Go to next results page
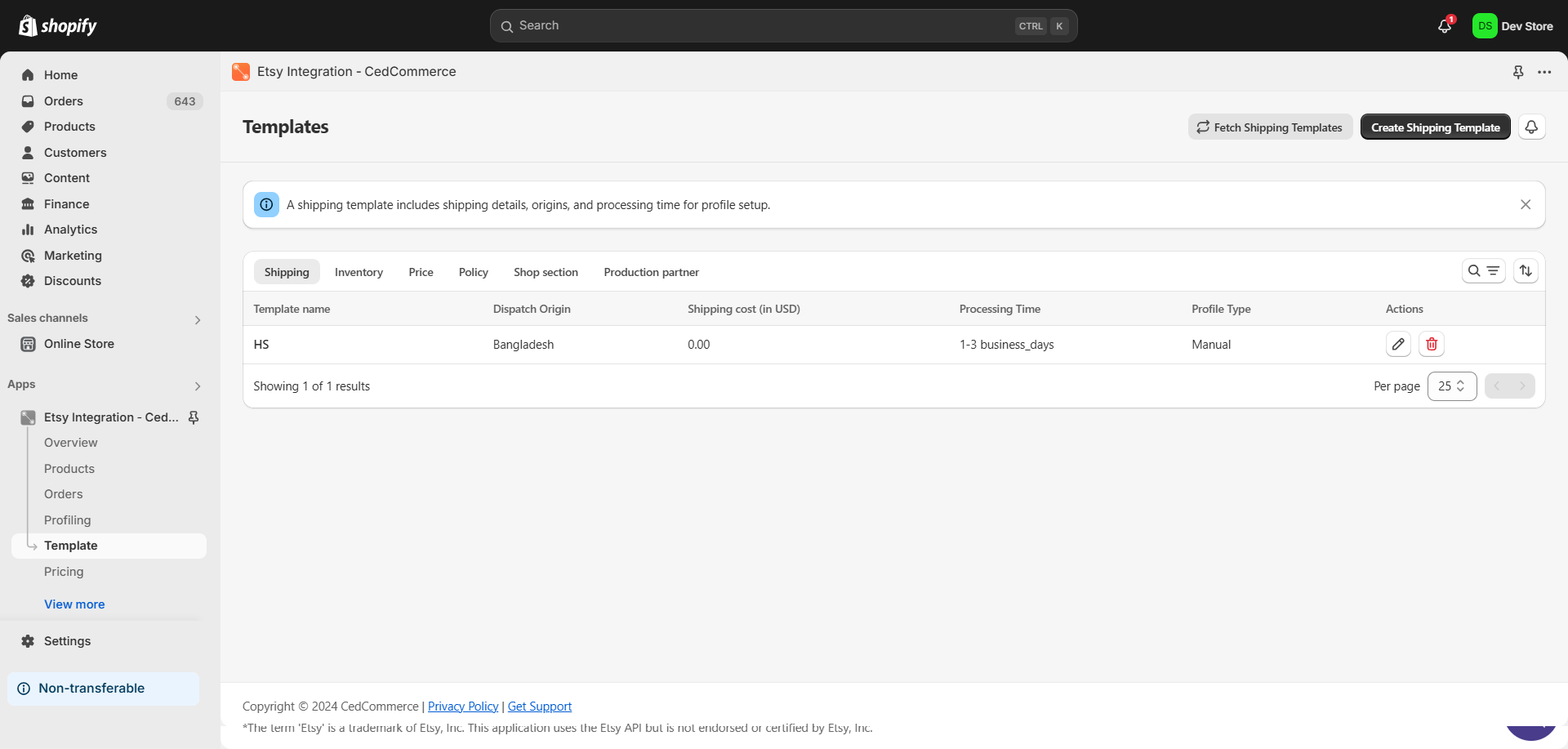Screen dimensions: 1568x749 1523,386
